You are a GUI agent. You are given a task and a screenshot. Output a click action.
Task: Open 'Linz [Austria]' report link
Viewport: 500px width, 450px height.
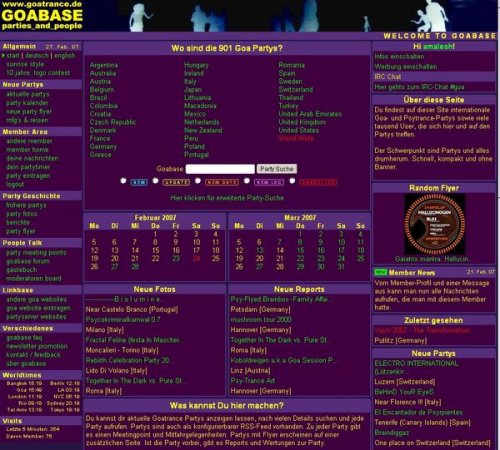pyautogui.click(x=250, y=371)
